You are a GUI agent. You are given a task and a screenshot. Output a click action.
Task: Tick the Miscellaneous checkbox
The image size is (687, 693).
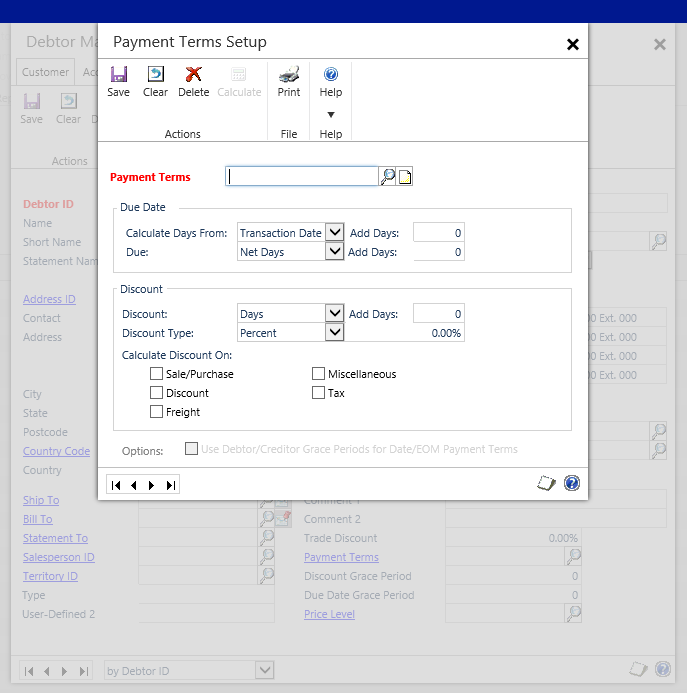[319, 374]
